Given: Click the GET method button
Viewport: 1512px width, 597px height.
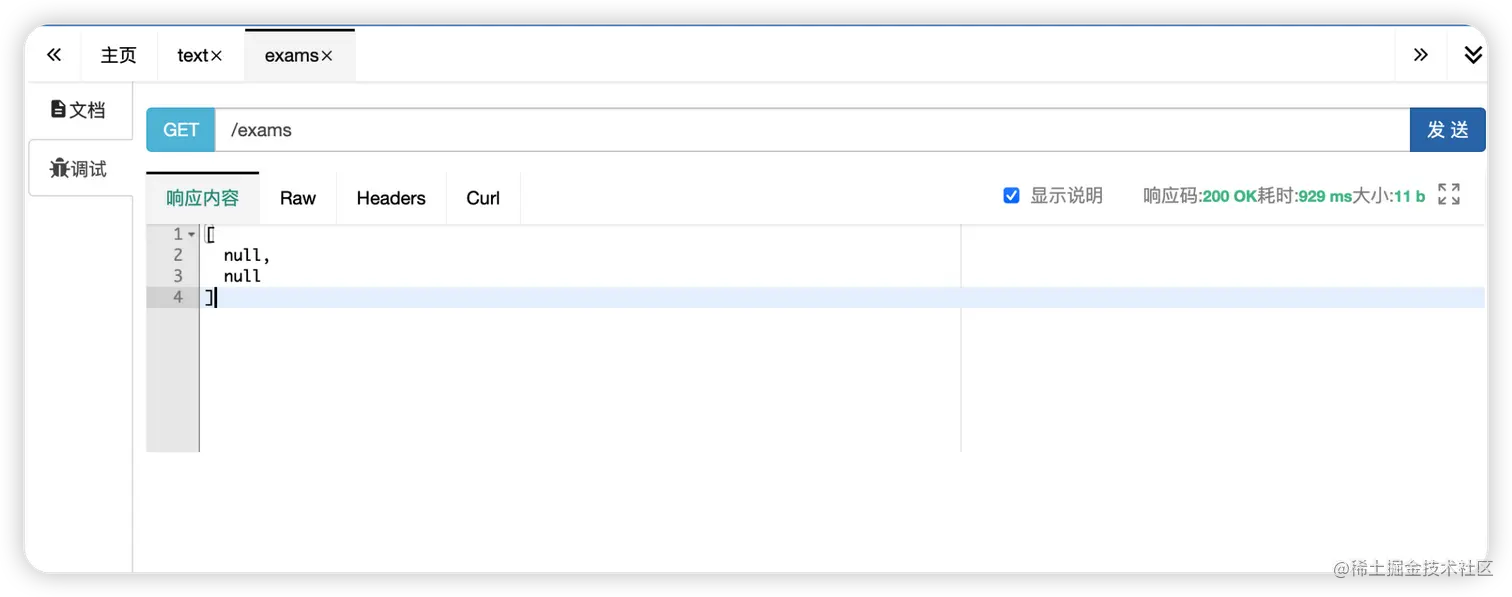Looking at the screenshot, I should [181, 130].
